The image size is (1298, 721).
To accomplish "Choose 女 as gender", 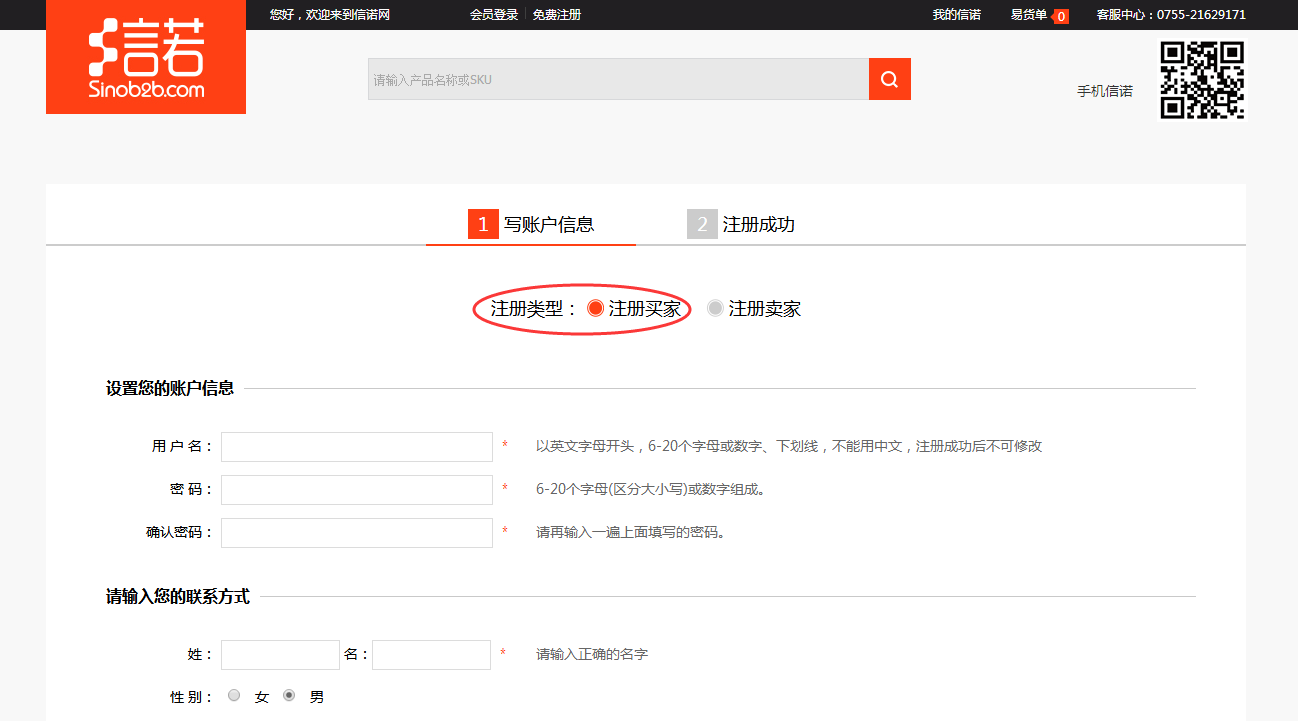I will coord(234,696).
